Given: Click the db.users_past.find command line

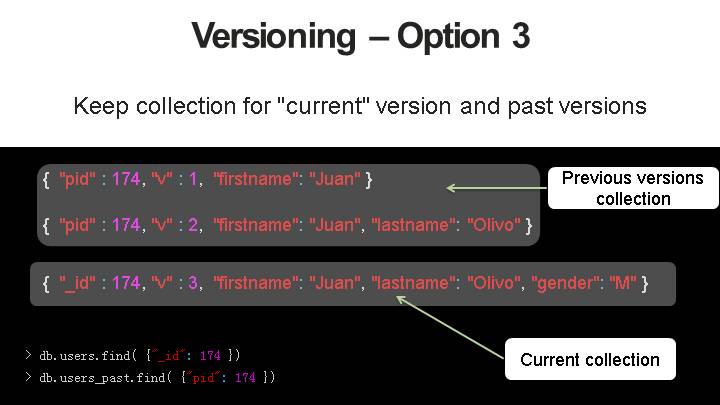Looking at the screenshot, I should pyautogui.click(x=150, y=377).
